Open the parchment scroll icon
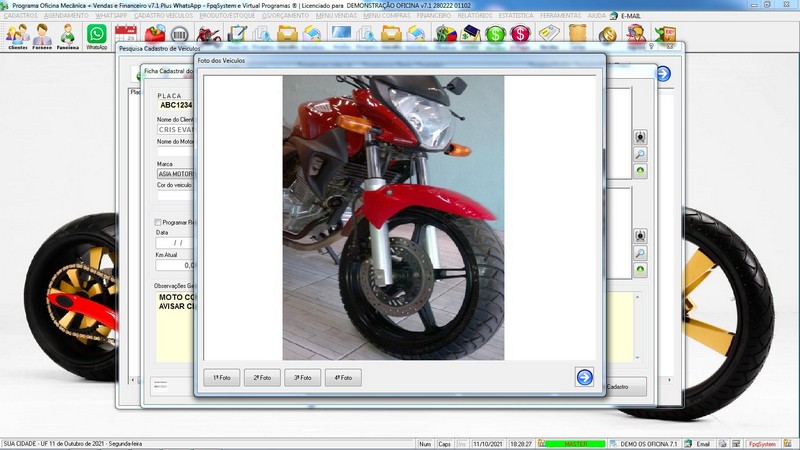This screenshot has width=800, height=450. click(x=578, y=34)
